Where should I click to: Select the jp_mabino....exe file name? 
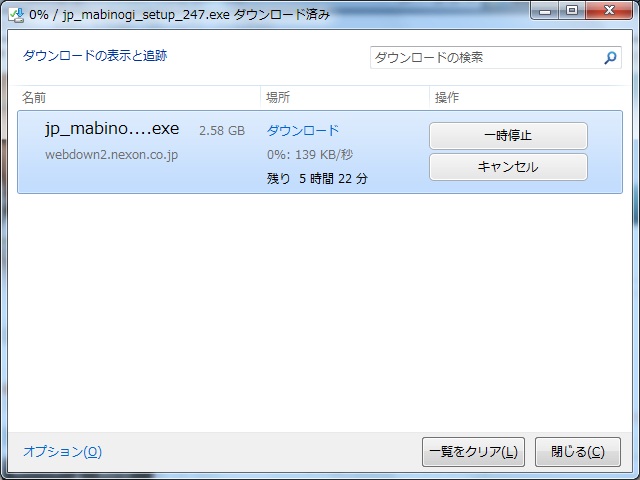(x=112, y=129)
